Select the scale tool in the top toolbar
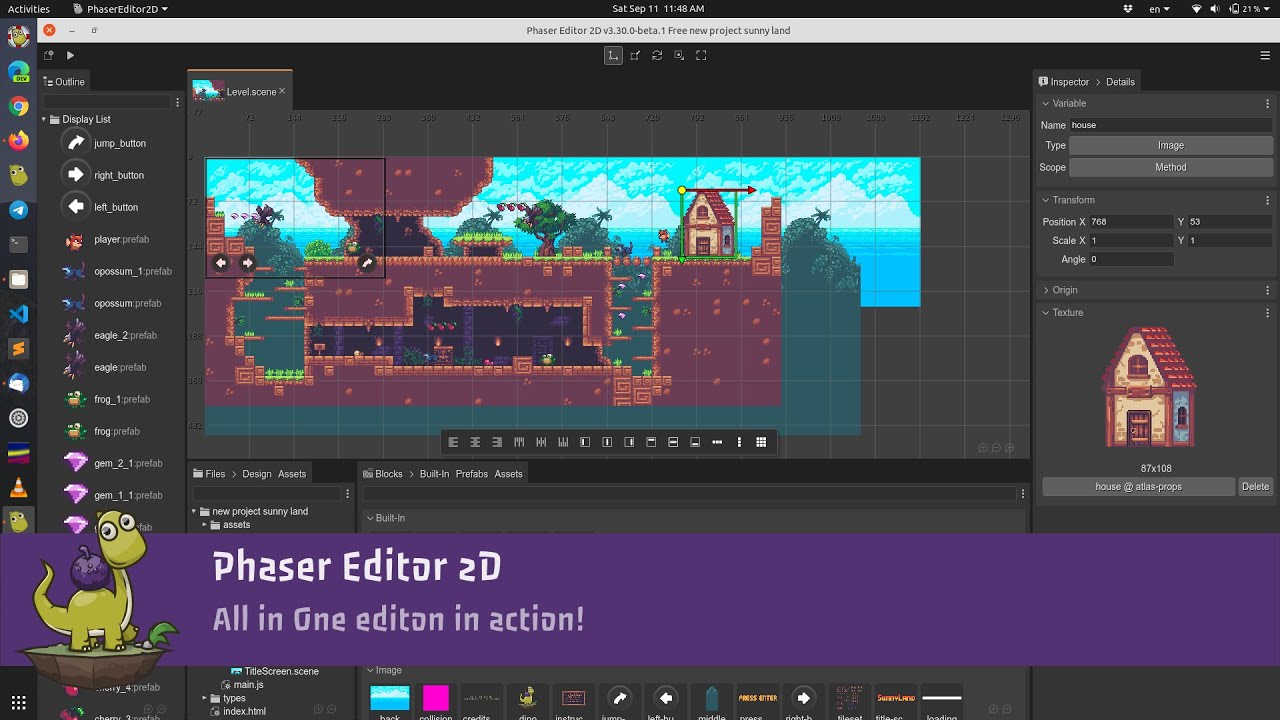 pyautogui.click(x=635, y=56)
